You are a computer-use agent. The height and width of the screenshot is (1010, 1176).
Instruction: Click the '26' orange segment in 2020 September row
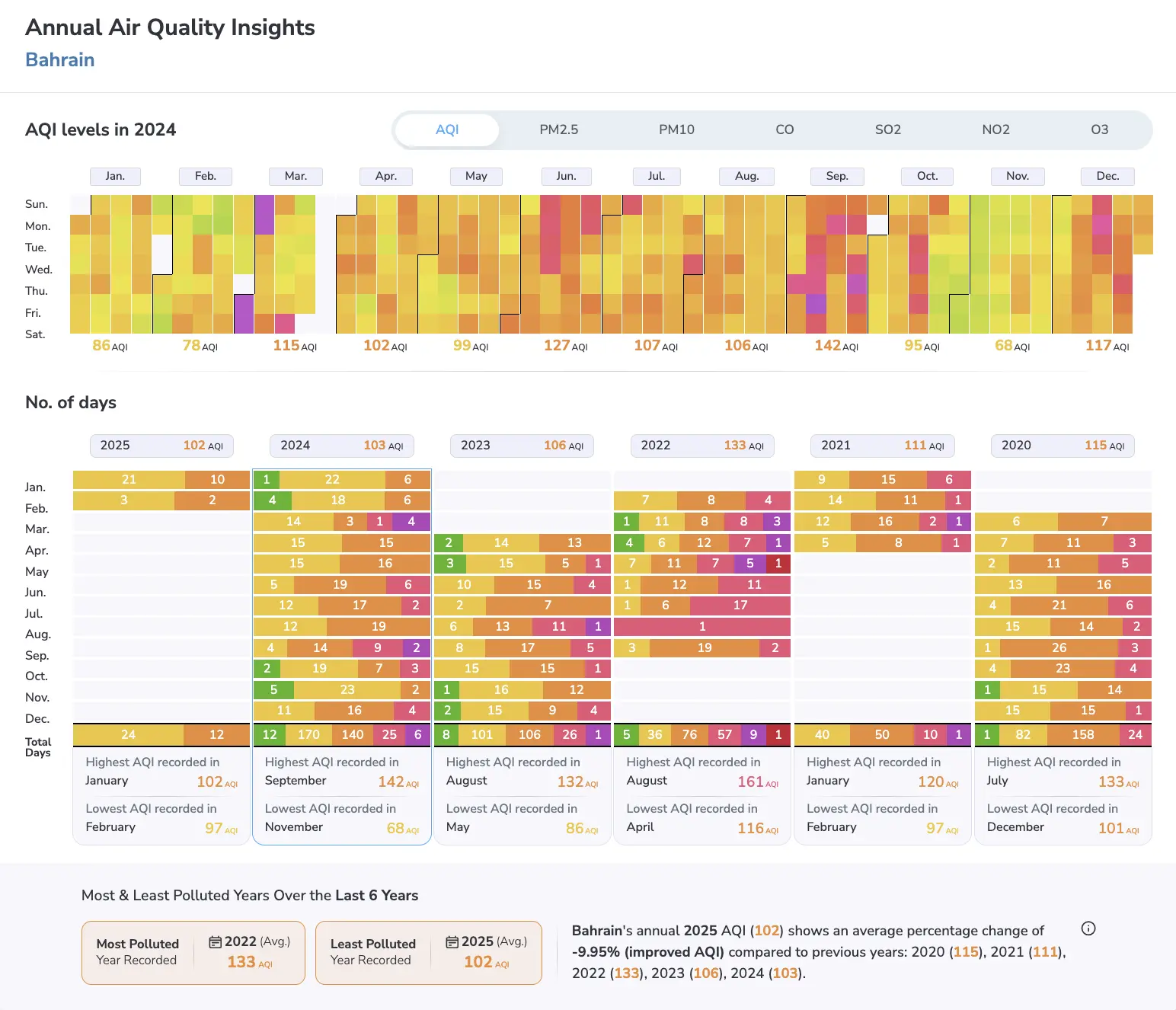coord(1059,647)
